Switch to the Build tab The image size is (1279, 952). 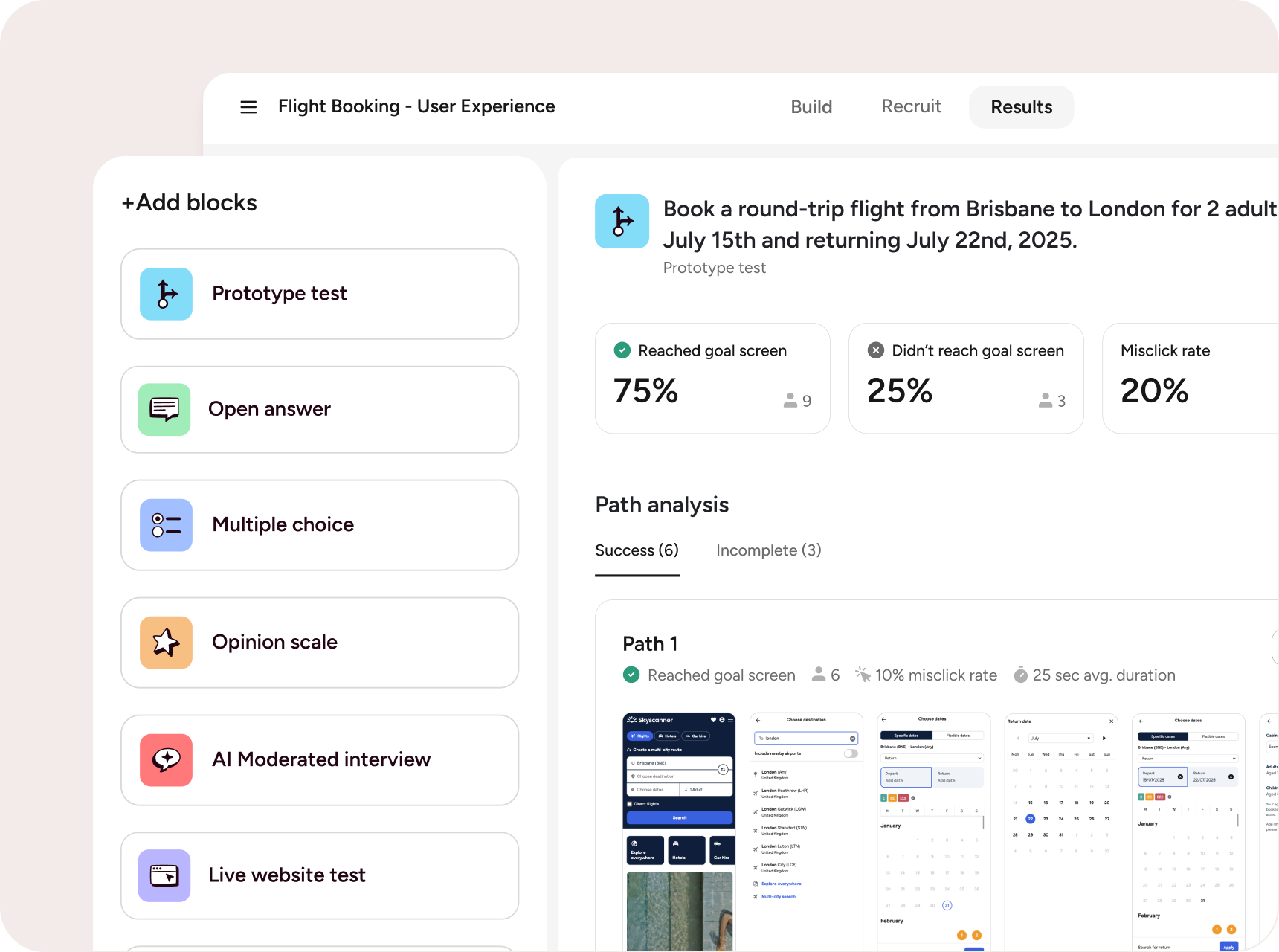pyautogui.click(x=811, y=107)
